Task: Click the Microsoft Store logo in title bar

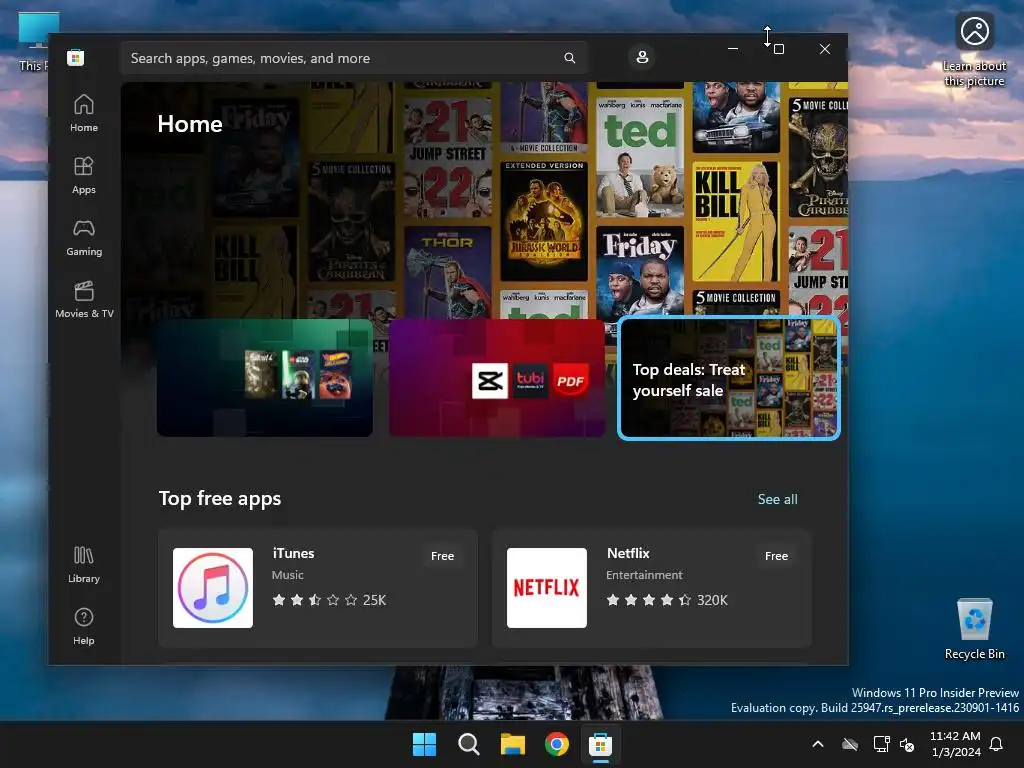Action: tap(75, 58)
